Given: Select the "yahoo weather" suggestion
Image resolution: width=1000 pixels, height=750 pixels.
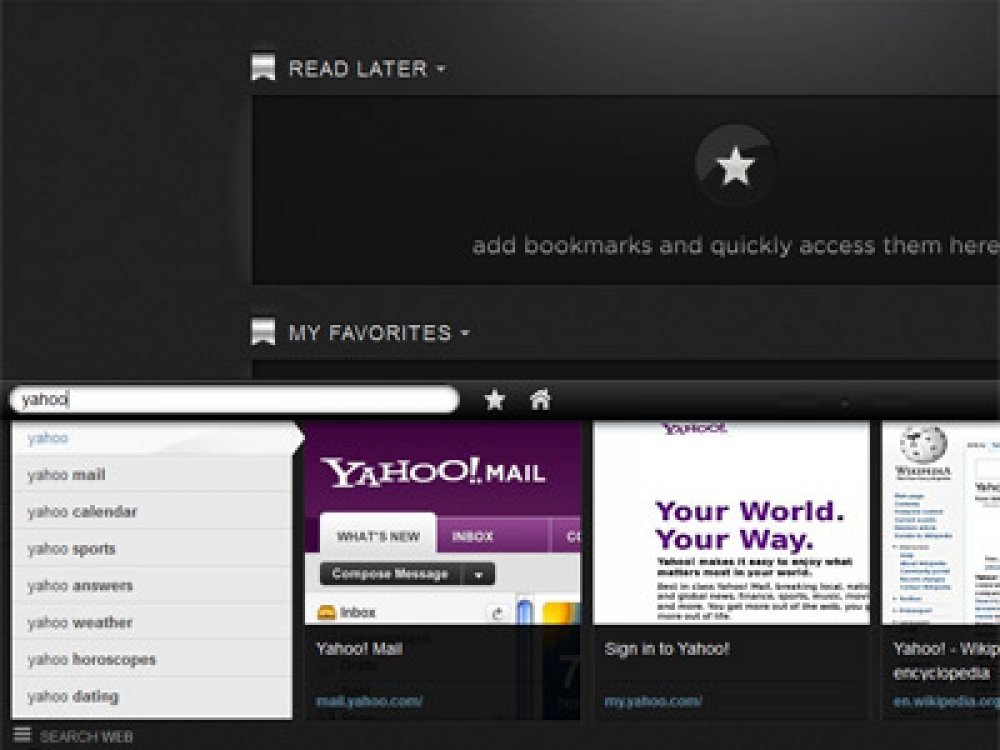Looking at the screenshot, I should [152, 622].
